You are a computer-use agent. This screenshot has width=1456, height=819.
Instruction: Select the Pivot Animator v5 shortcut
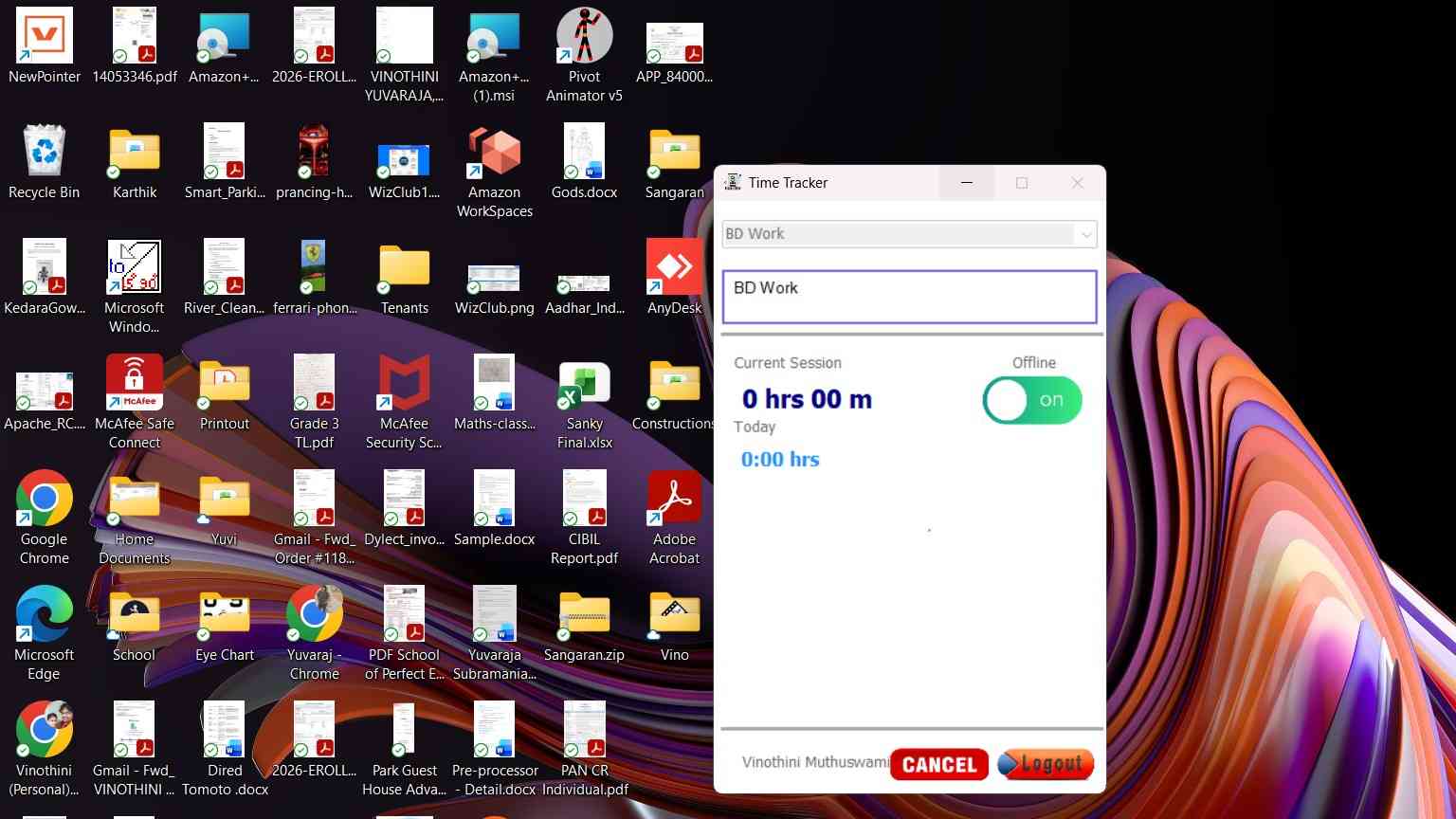(x=584, y=55)
